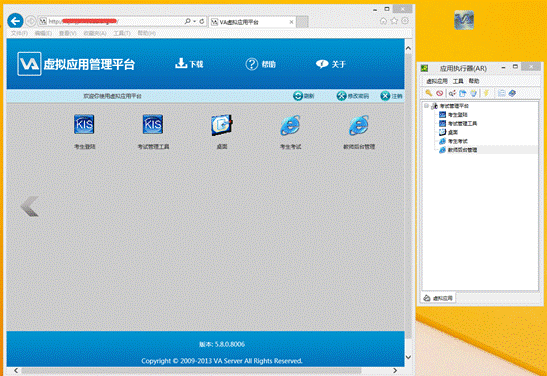Screen dimensions: 547x376
Task: Launch the 考试管理工具 KIS app icon
Action: 153,125
